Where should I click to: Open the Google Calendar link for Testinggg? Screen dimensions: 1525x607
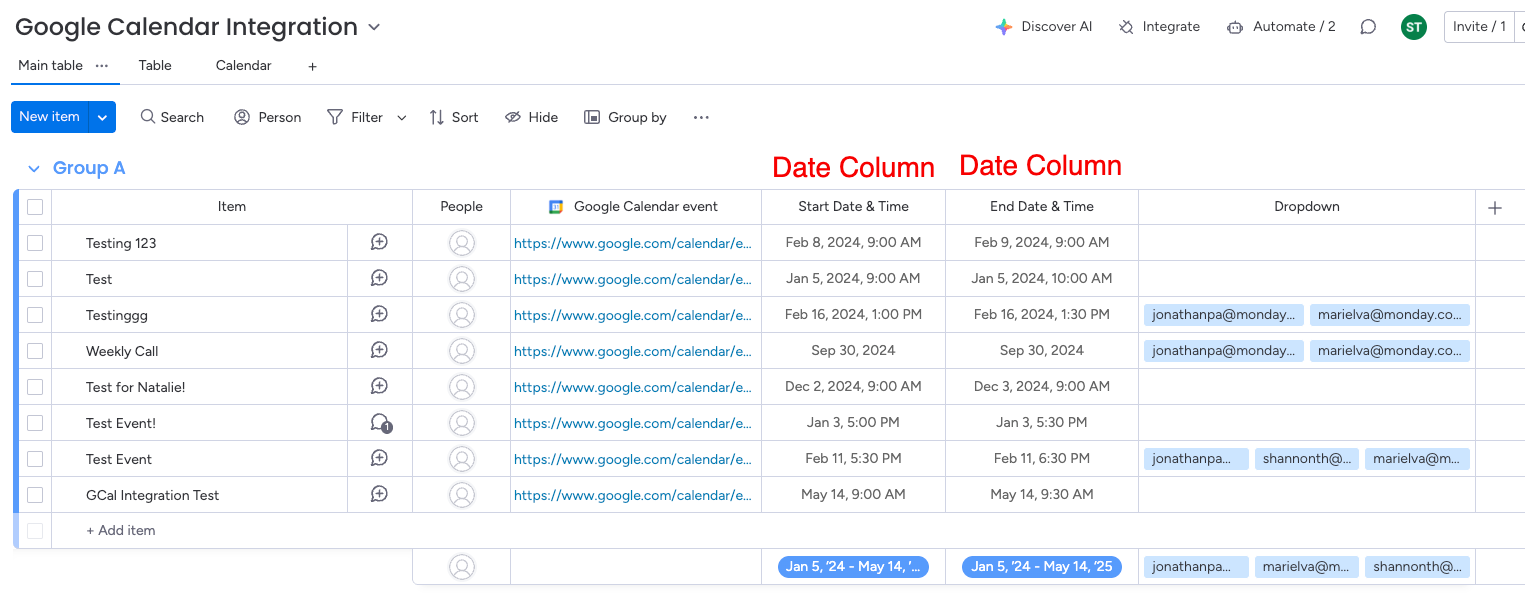[632, 315]
